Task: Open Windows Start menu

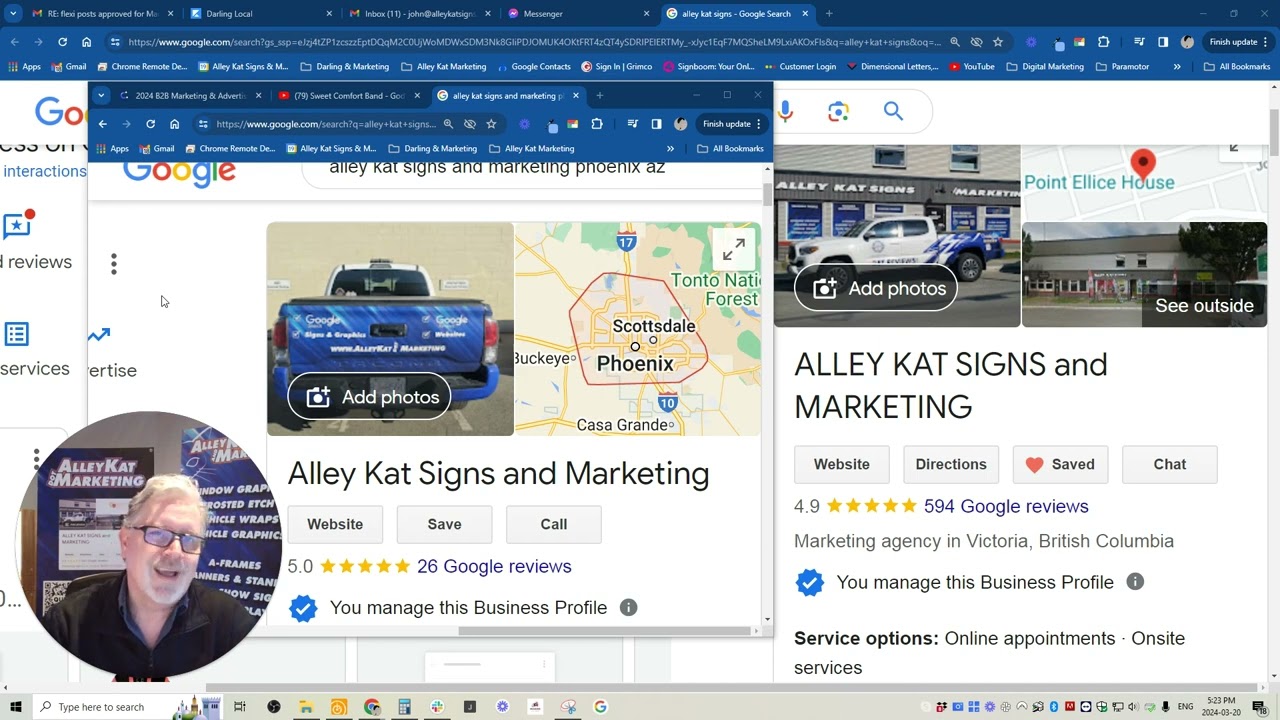Action: (x=15, y=707)
